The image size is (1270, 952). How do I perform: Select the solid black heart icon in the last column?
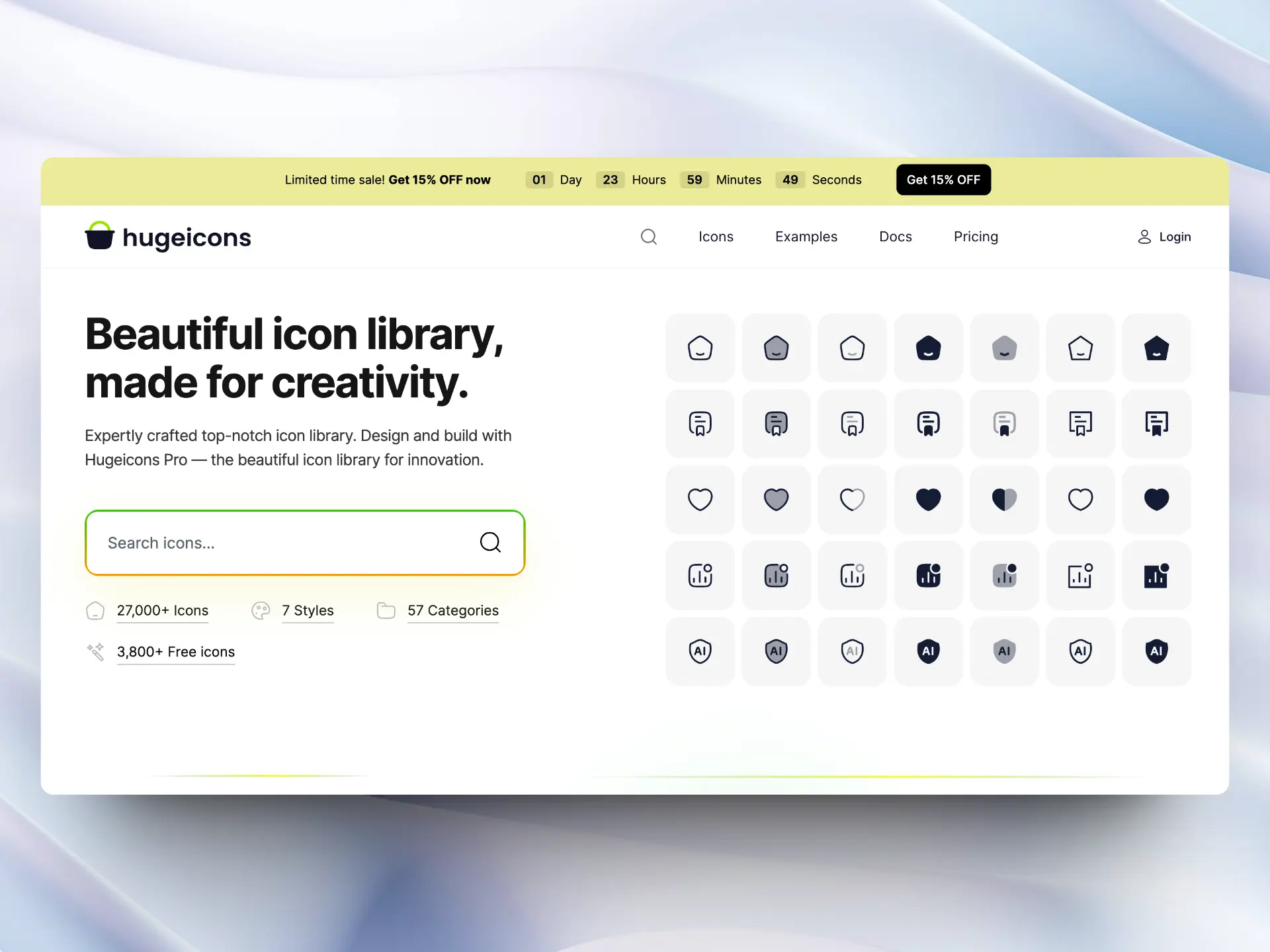(x=1156, y=499)
